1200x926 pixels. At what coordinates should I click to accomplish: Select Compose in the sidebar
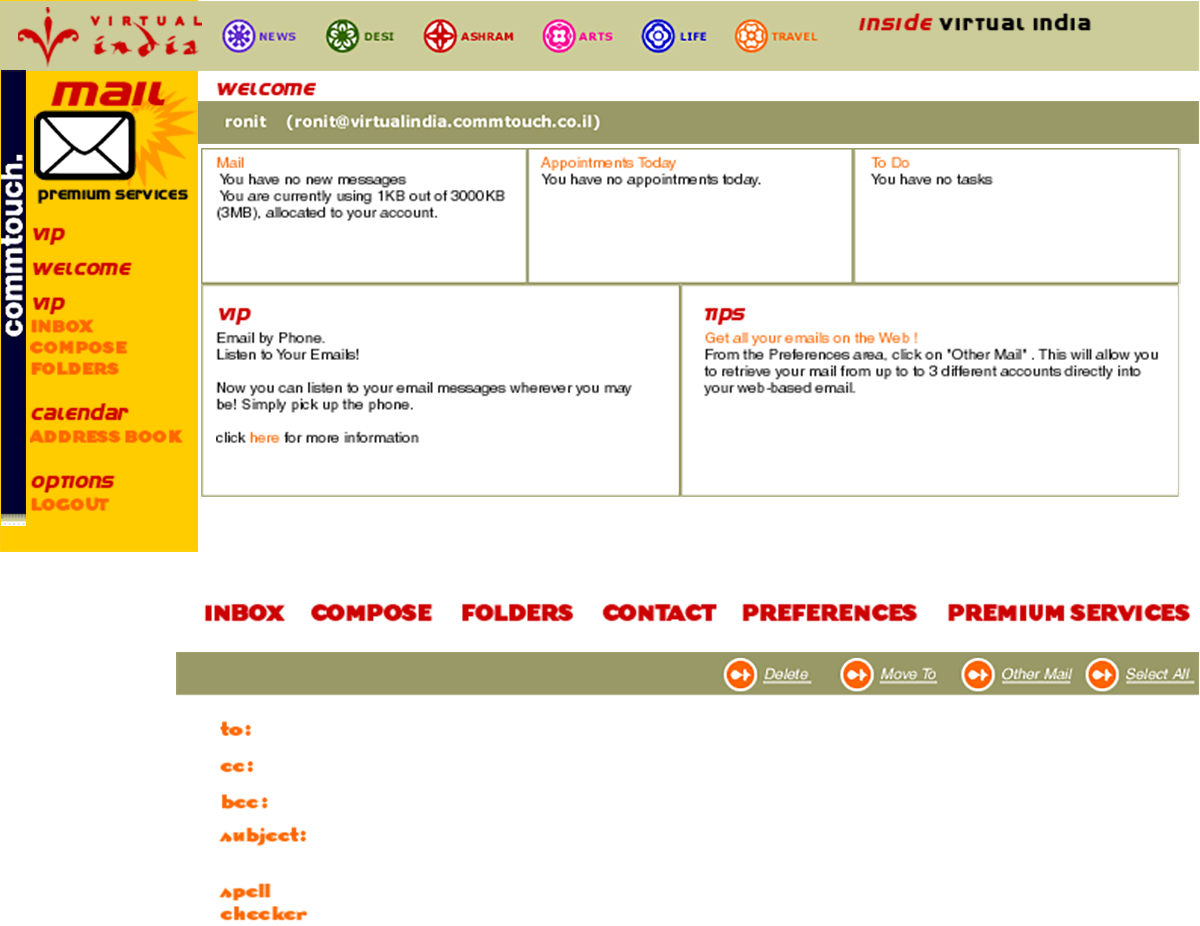click(79, 348)
